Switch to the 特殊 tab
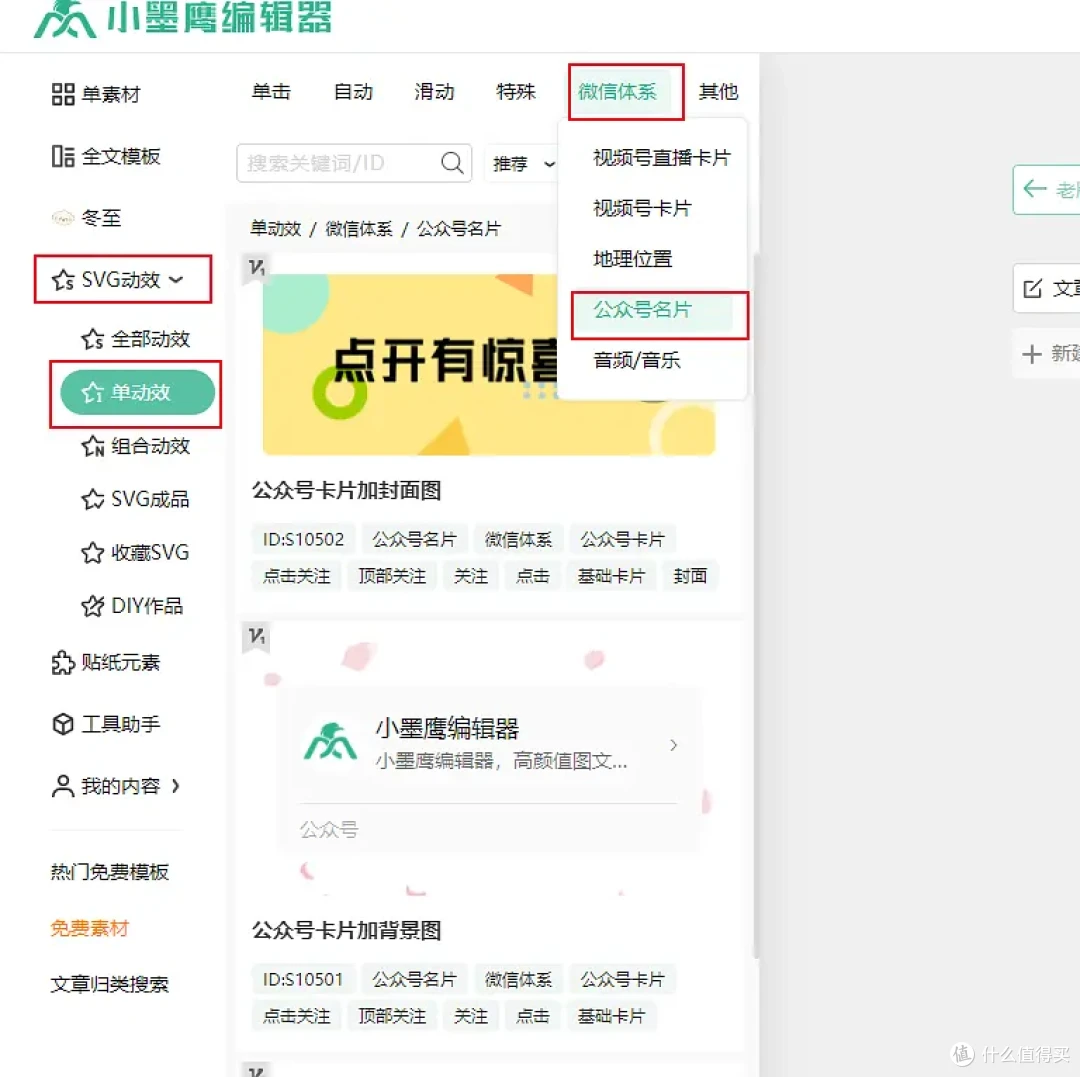The image size is (1080, 1077). pos(516,92)
